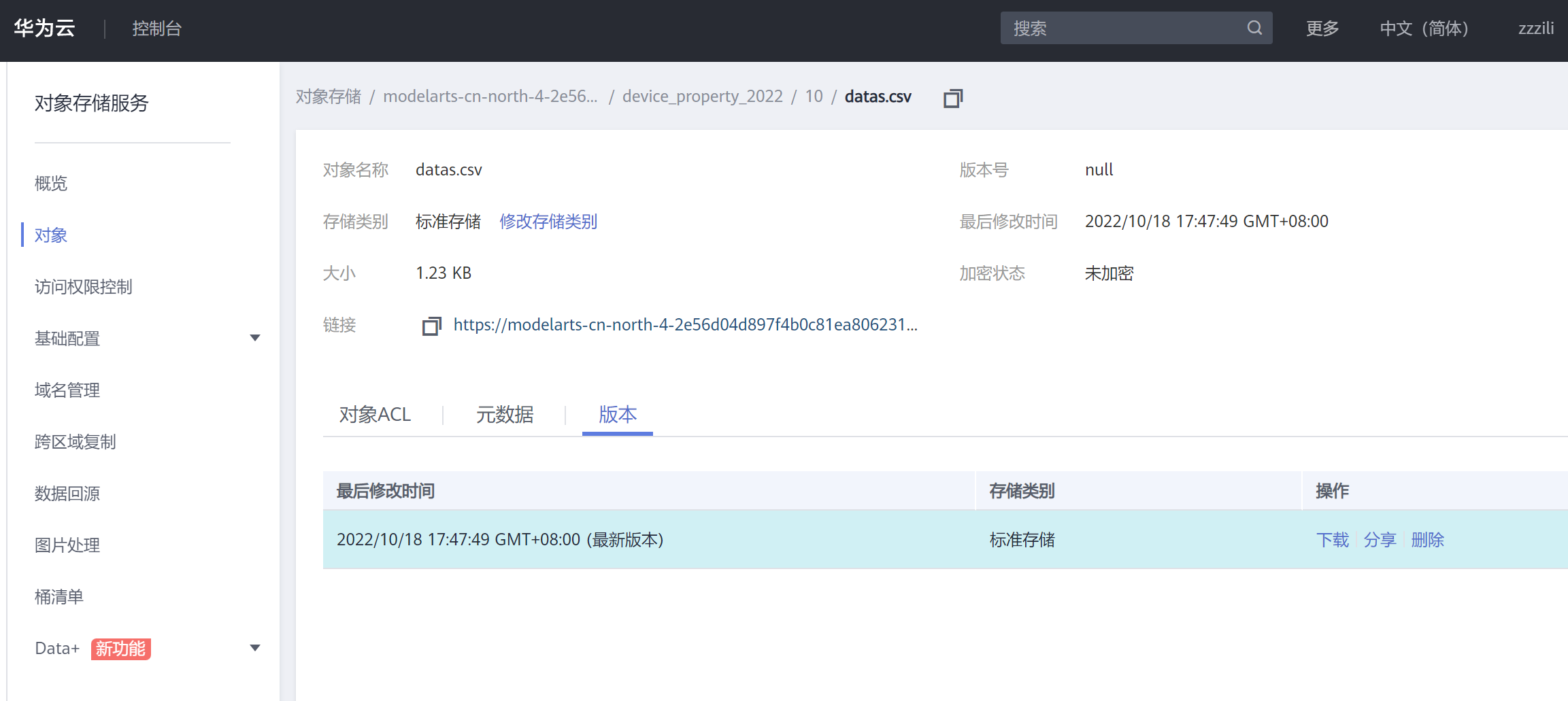Copy the object path next to datas.csv breadcrumb
This screenshot has height=701, width=1568.
(x=953, y=98)
